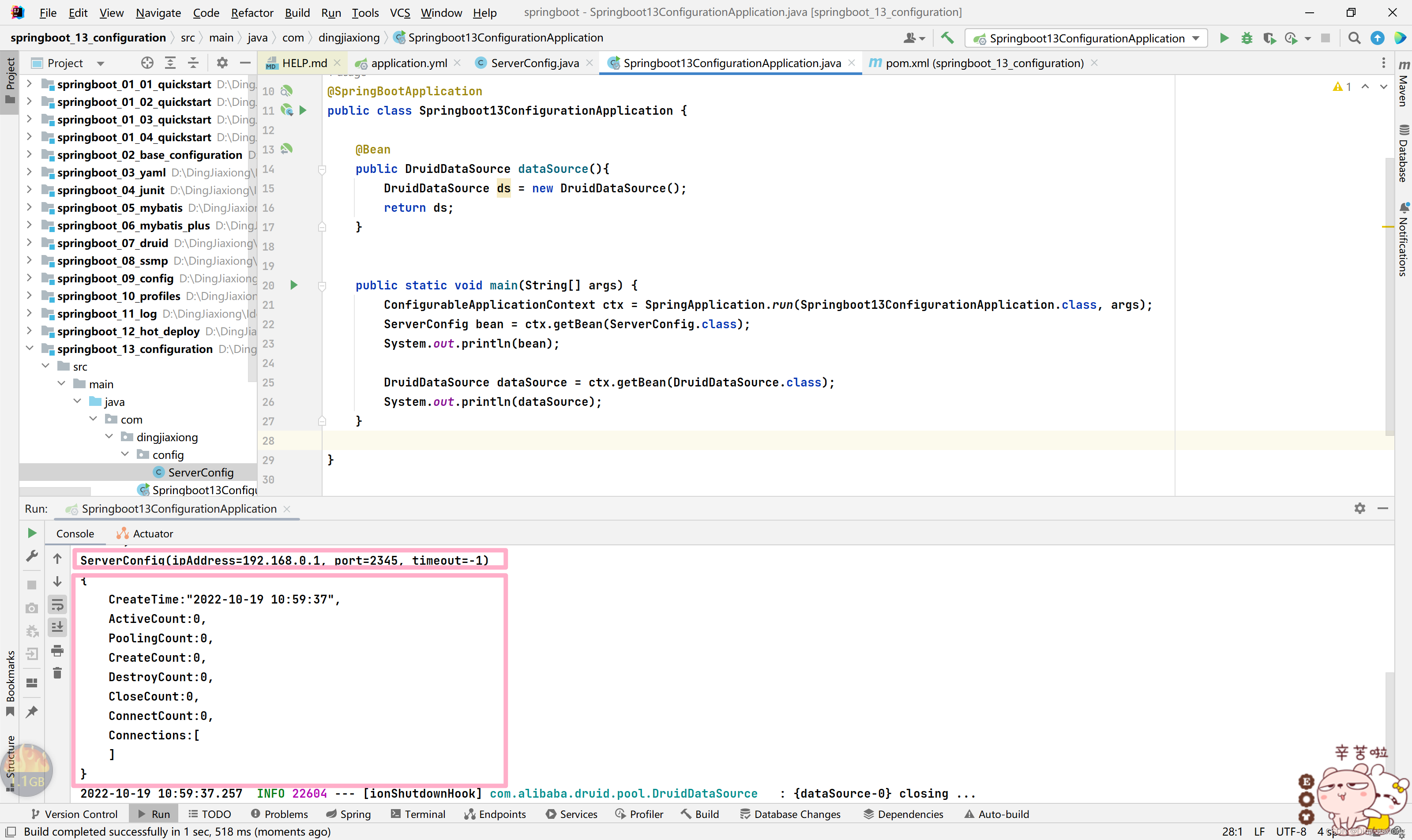Image resolution: width=1412 pixels, height=840 pixels.
Task: Toggle the code fold marker at line 20
Action: 322,286
